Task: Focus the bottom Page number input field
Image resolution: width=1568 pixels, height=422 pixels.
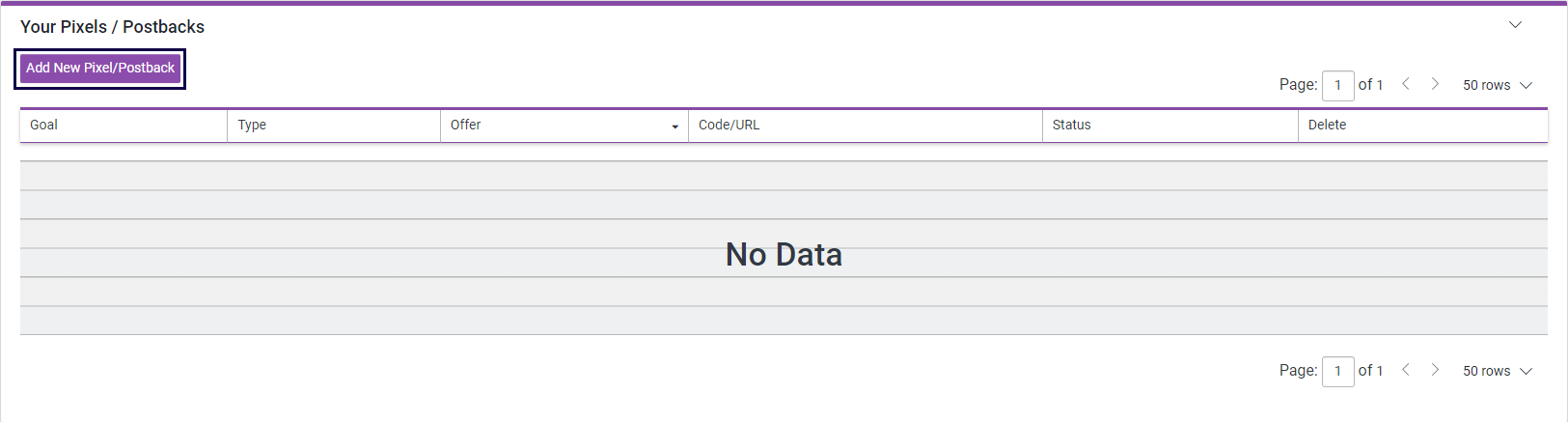Action: [1337, 371]
